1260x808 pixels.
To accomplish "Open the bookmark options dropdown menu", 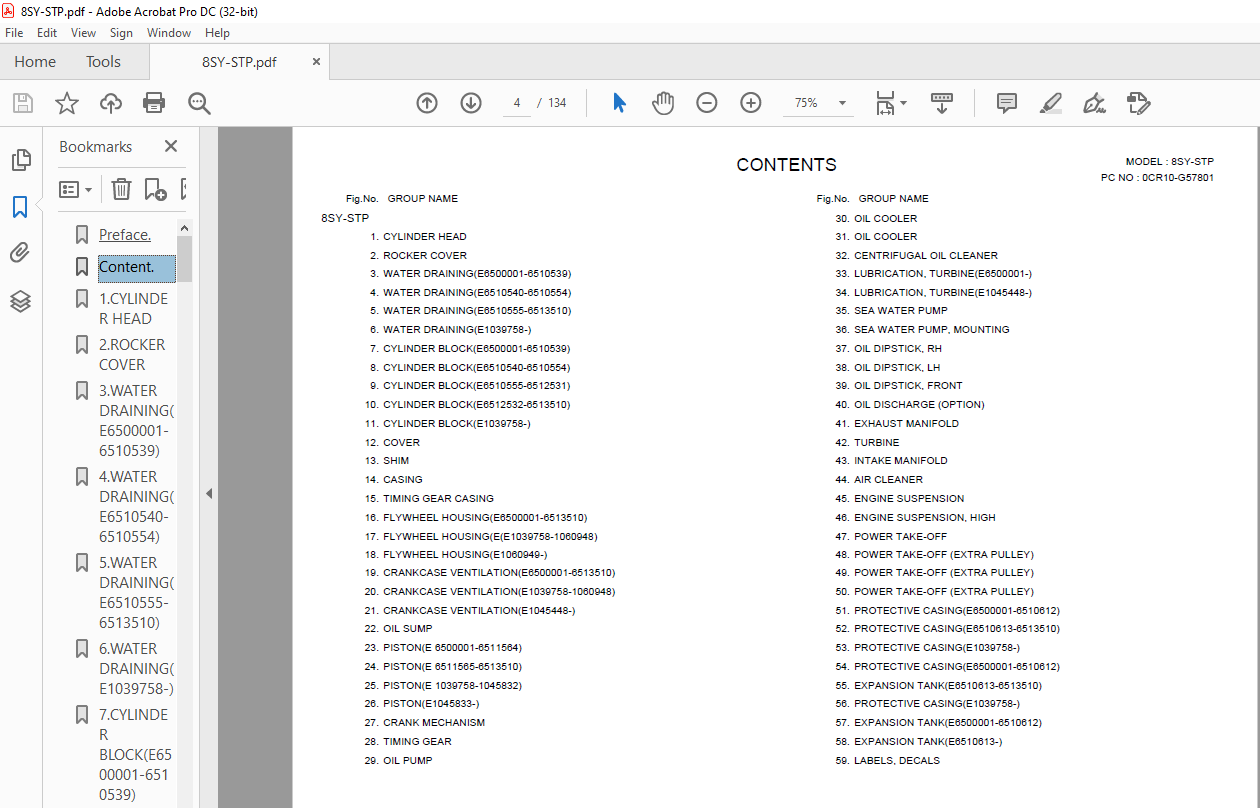I will pyautogui.click(x=76, y=189).
